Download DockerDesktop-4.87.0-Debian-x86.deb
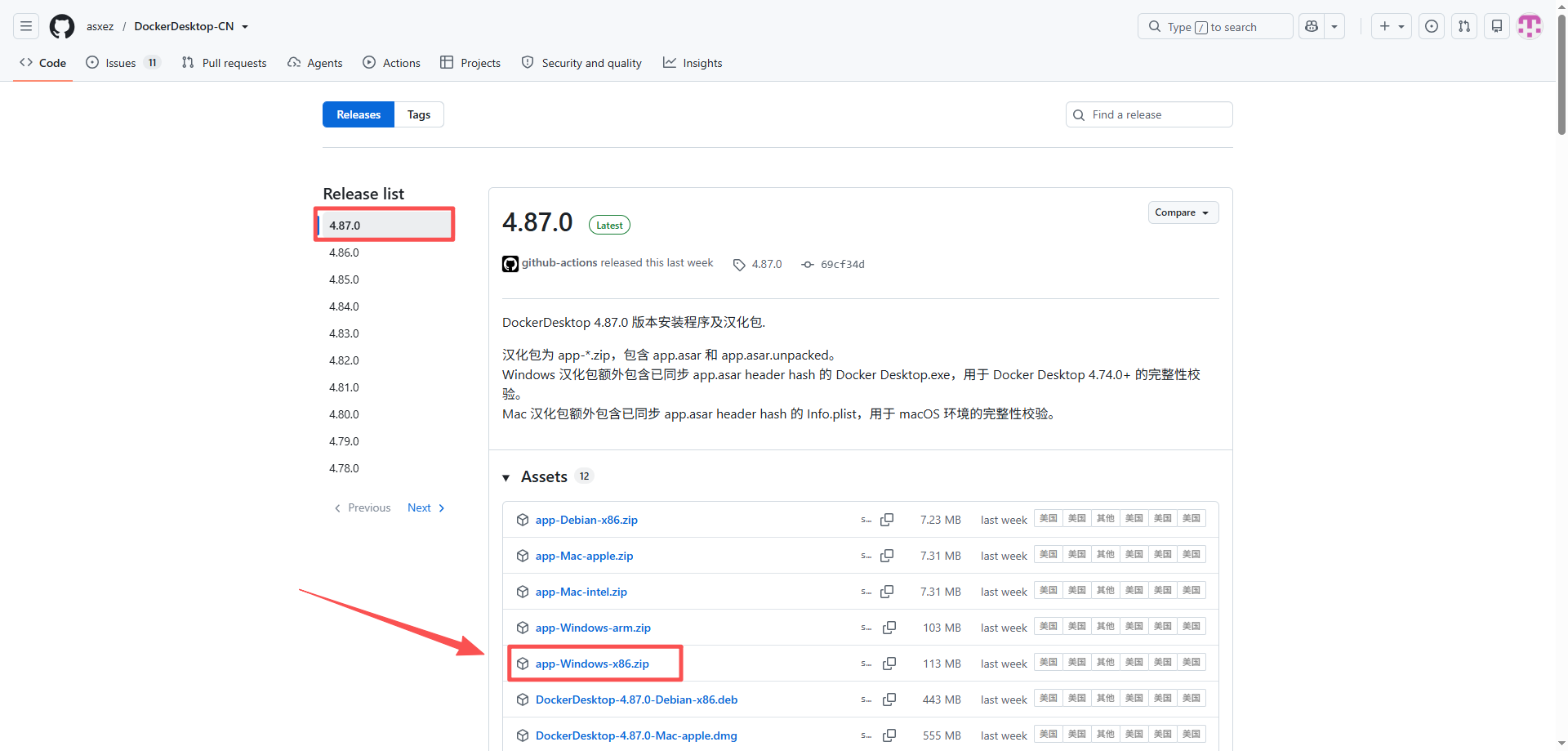This screenshot has width=1568, height=751. [636, 700]
